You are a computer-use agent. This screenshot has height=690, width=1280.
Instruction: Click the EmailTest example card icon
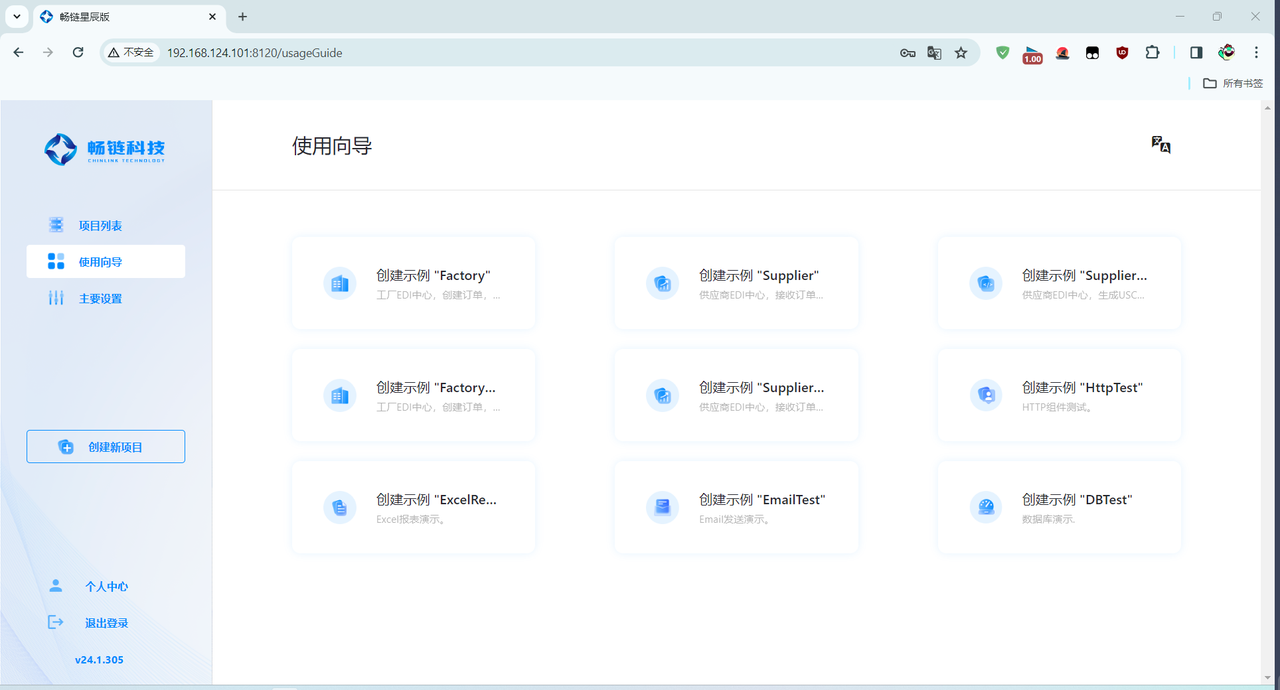click(662, 507)
